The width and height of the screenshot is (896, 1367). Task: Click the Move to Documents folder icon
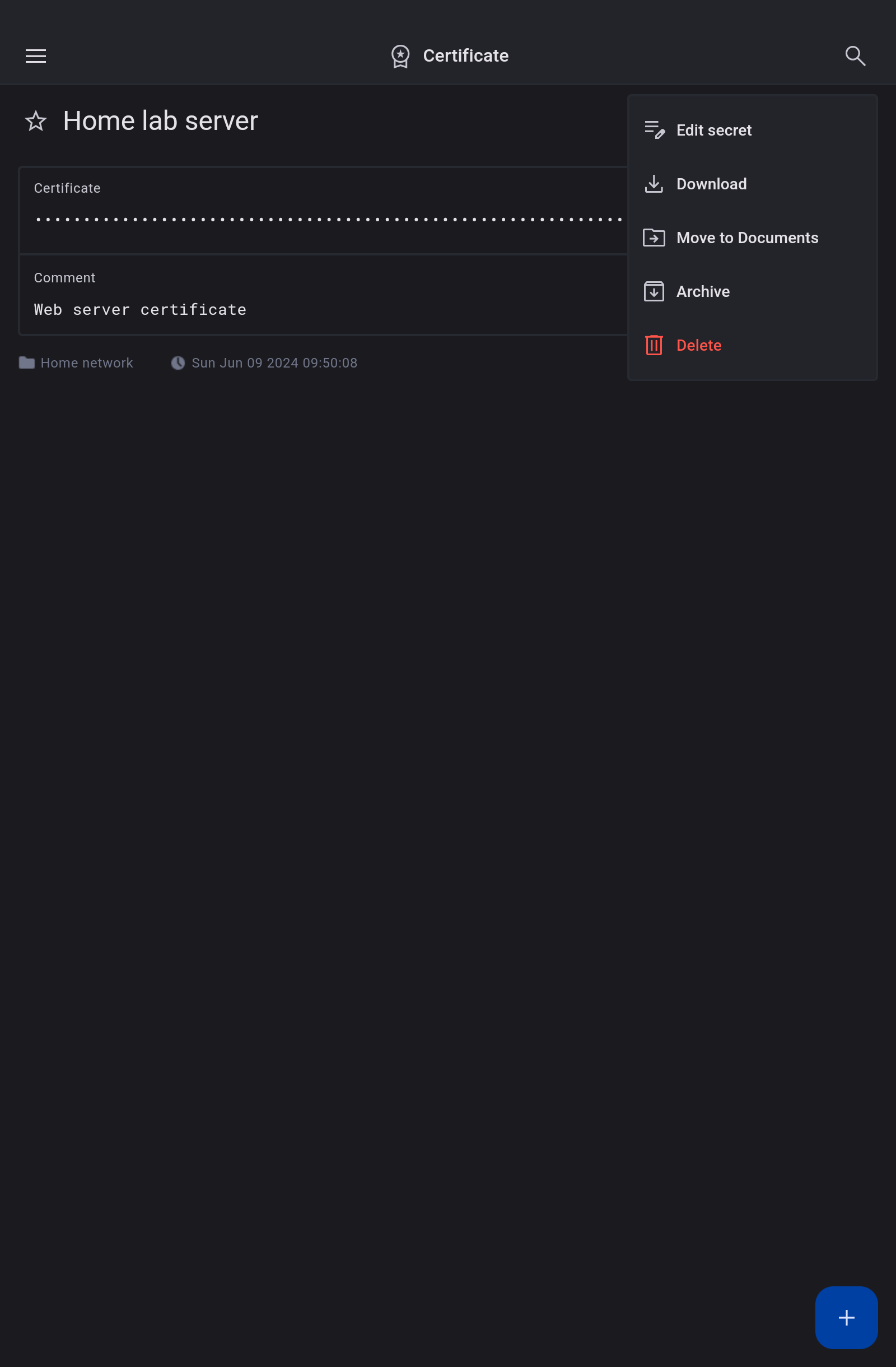(x=654, y=238)
